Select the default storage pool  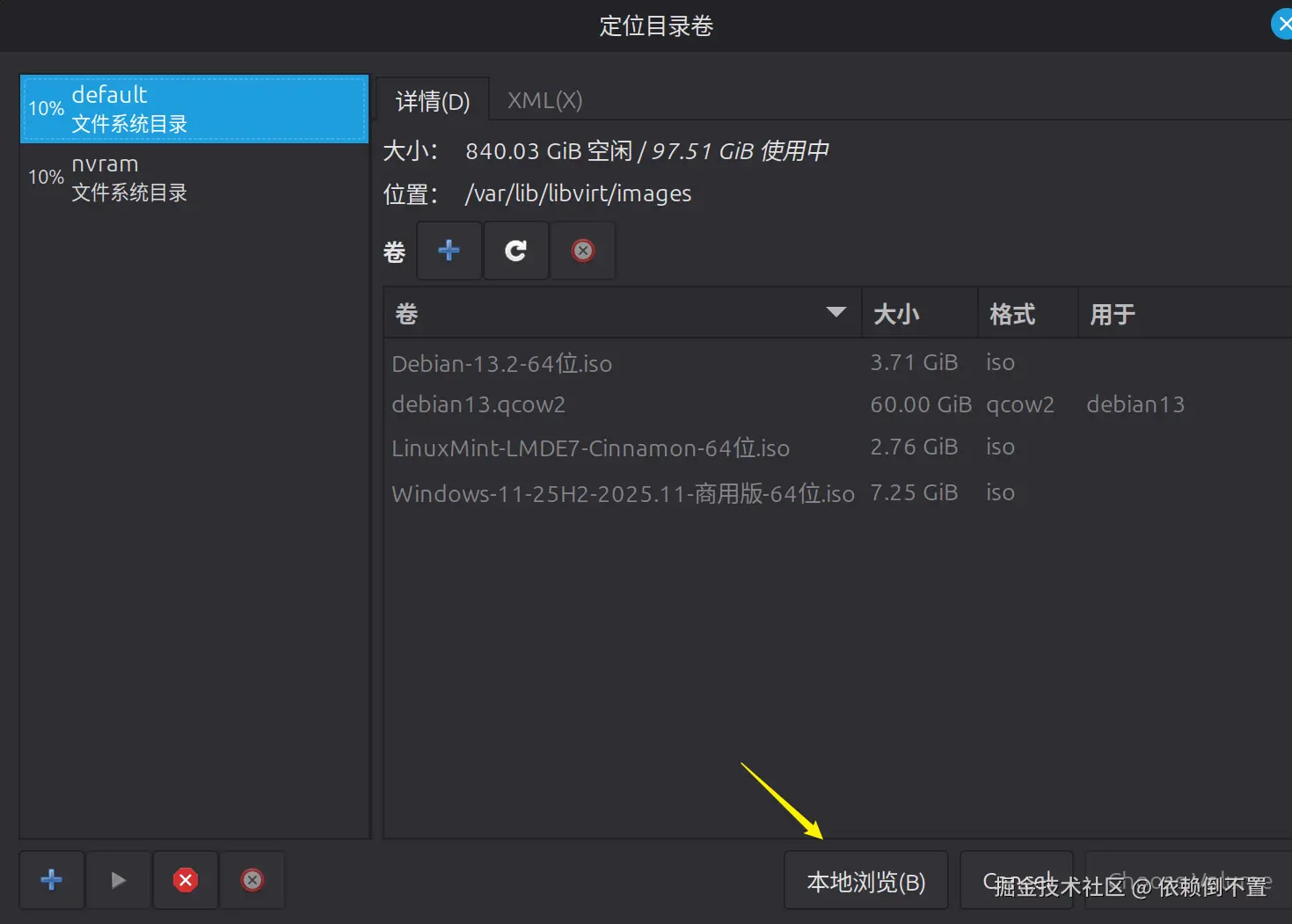(194, 109)
